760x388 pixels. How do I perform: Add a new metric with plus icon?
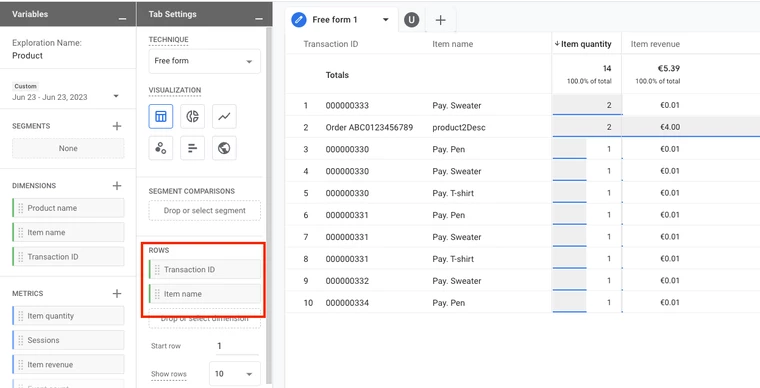(117, 294)
